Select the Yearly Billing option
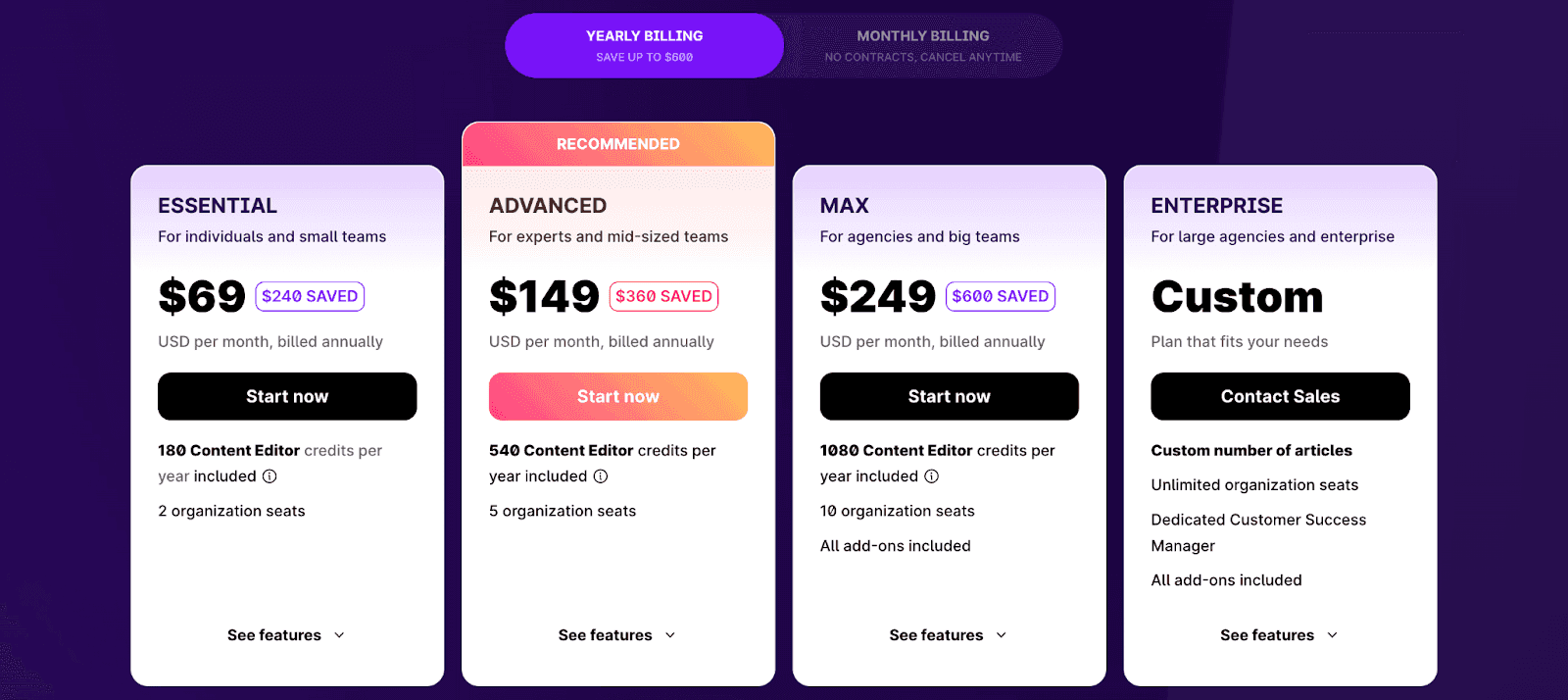Image resolution: width=1568 pixels, height=700 pixels. click(x=644, y=45)
